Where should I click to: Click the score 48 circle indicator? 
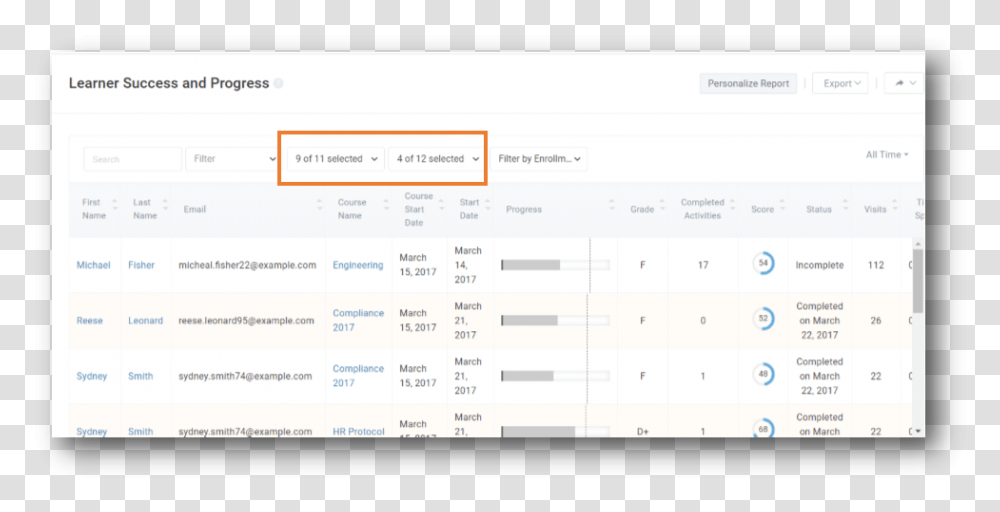[763, 374]
